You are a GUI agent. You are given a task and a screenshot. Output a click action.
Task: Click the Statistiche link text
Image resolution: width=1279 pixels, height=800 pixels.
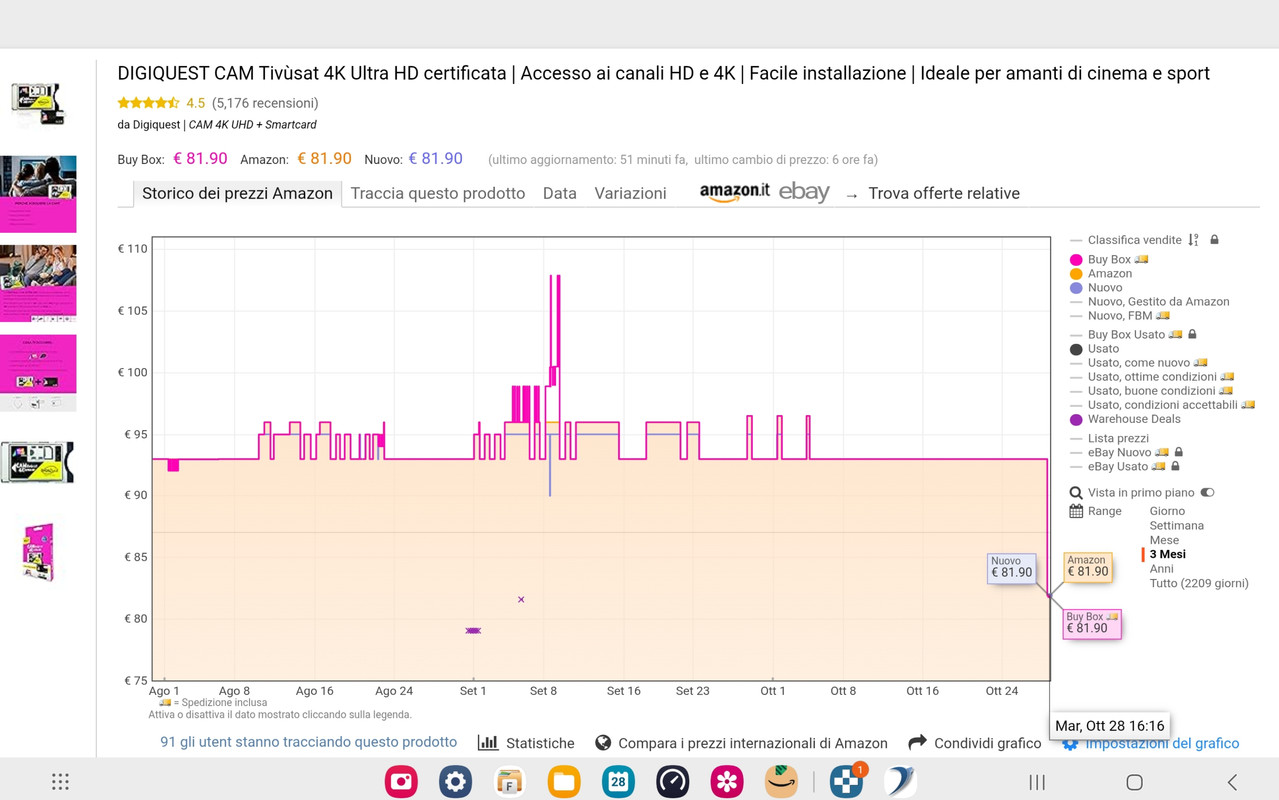(540, 743)
